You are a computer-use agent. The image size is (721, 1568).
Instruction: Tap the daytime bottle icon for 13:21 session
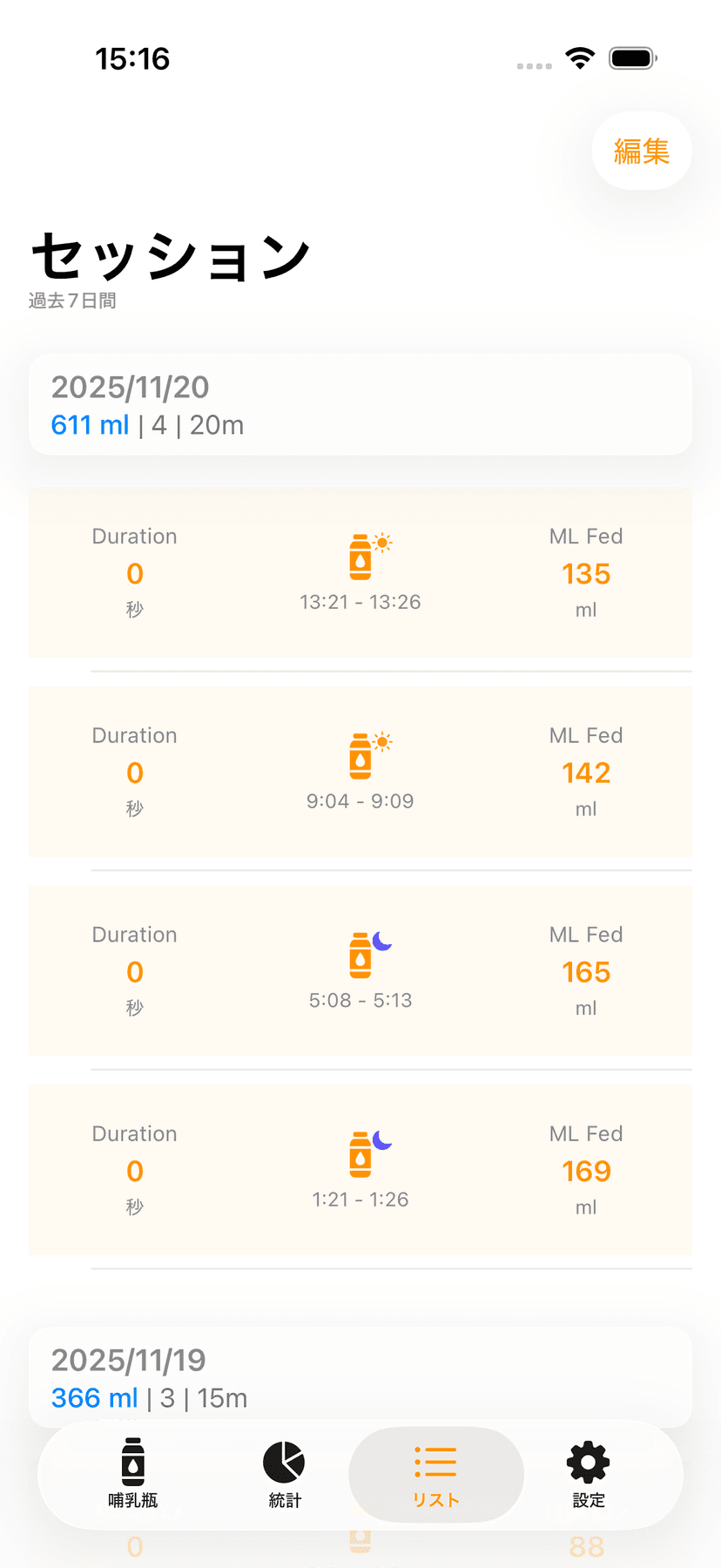[360, 557]
